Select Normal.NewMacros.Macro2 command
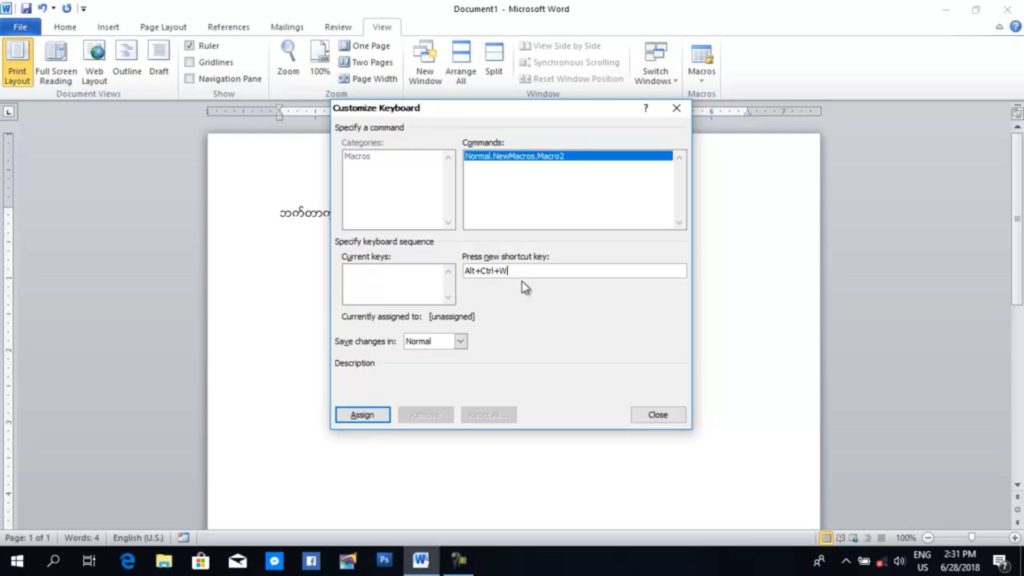The height and width of the screenshot is (576, 1024). 568,156
